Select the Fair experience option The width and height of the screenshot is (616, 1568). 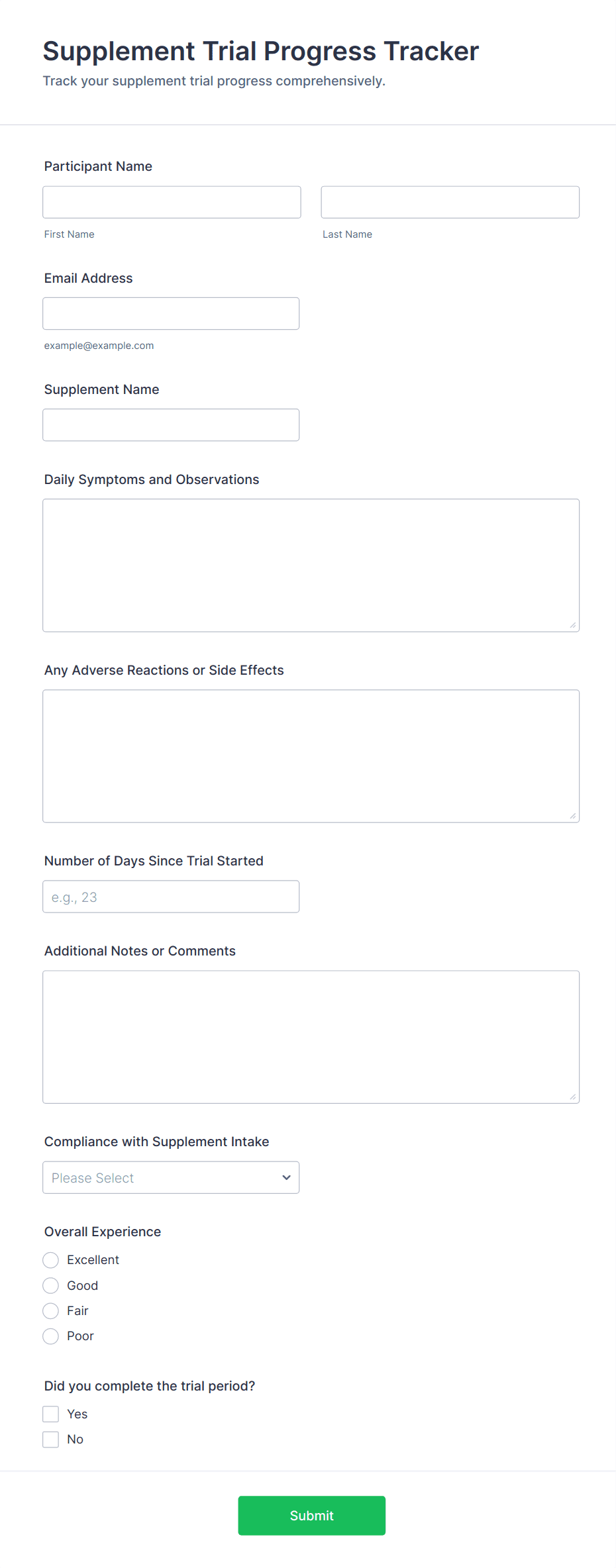click(51, 1310)
